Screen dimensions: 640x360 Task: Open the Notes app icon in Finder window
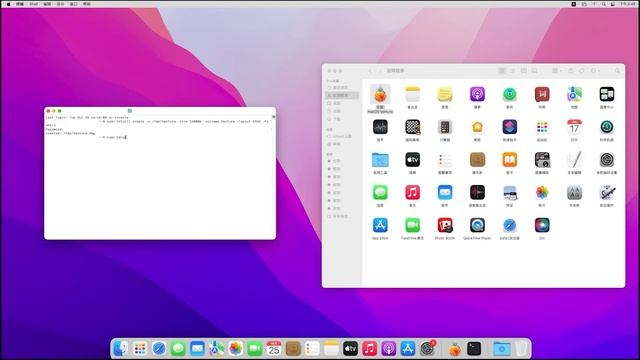tap(412, 94)
